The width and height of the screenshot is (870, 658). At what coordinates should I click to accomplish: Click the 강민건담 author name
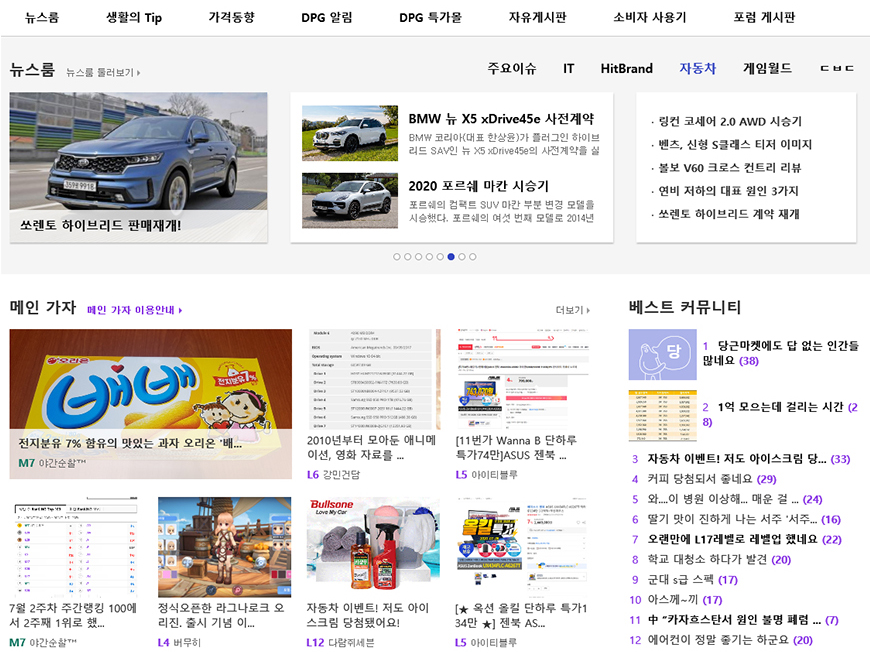coord(341,475)
